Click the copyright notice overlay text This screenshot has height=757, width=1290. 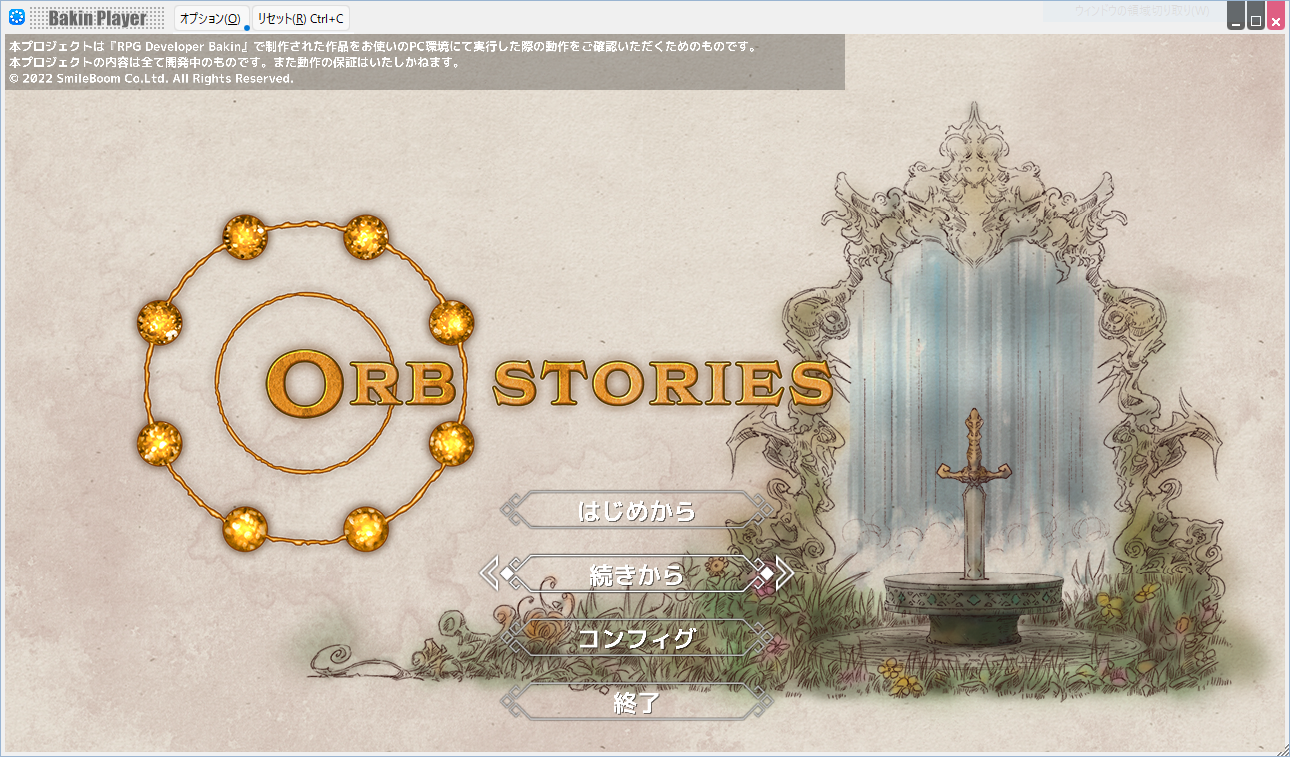coord(152,78)
